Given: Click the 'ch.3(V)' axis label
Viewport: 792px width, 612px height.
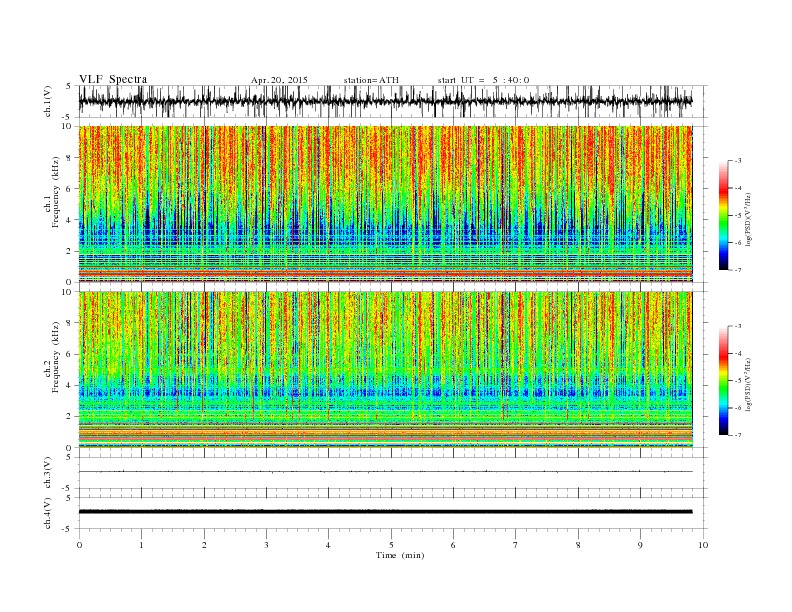Looking at the screenshot, I should (x=48, y=472).
